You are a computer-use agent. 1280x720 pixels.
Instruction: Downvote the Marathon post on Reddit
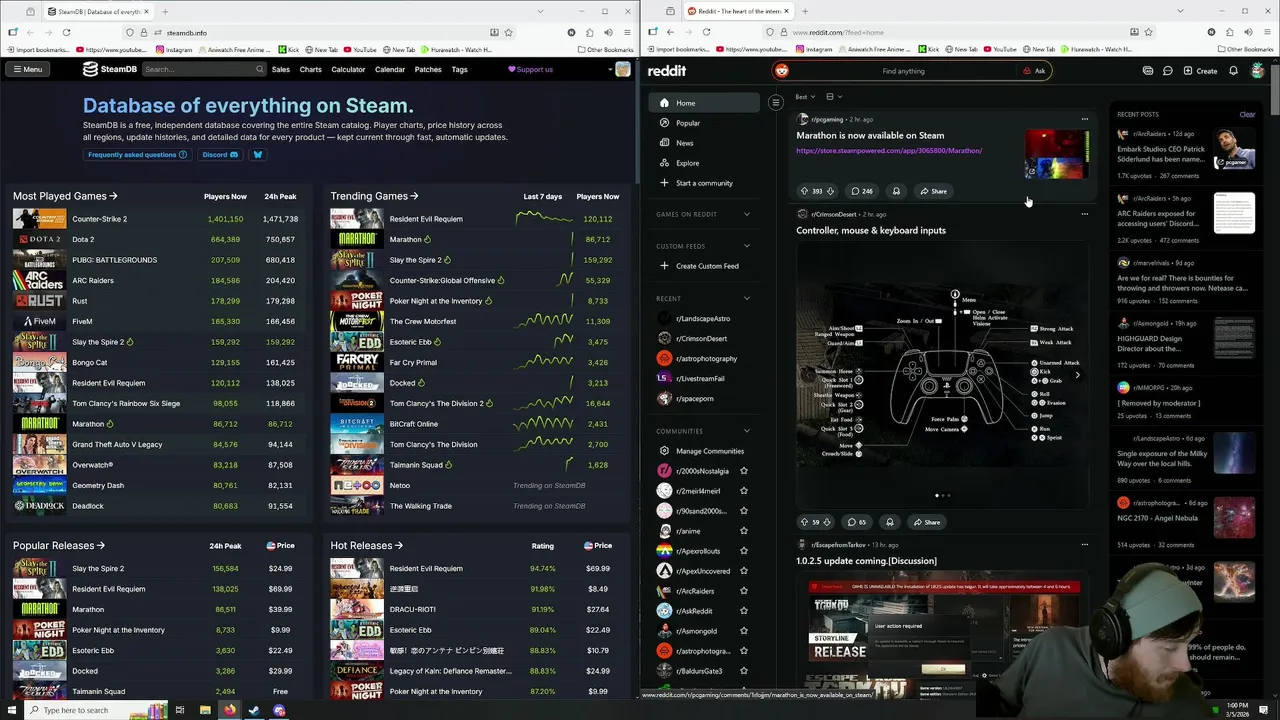pos(830,191)
